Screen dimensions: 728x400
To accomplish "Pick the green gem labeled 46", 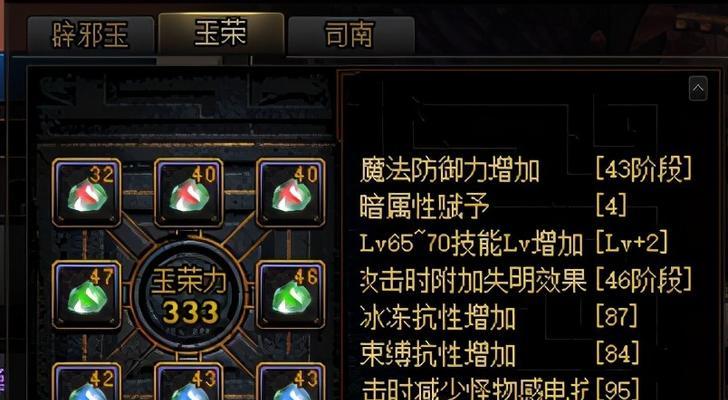I will pyautogui.click(x=291, y=294).
